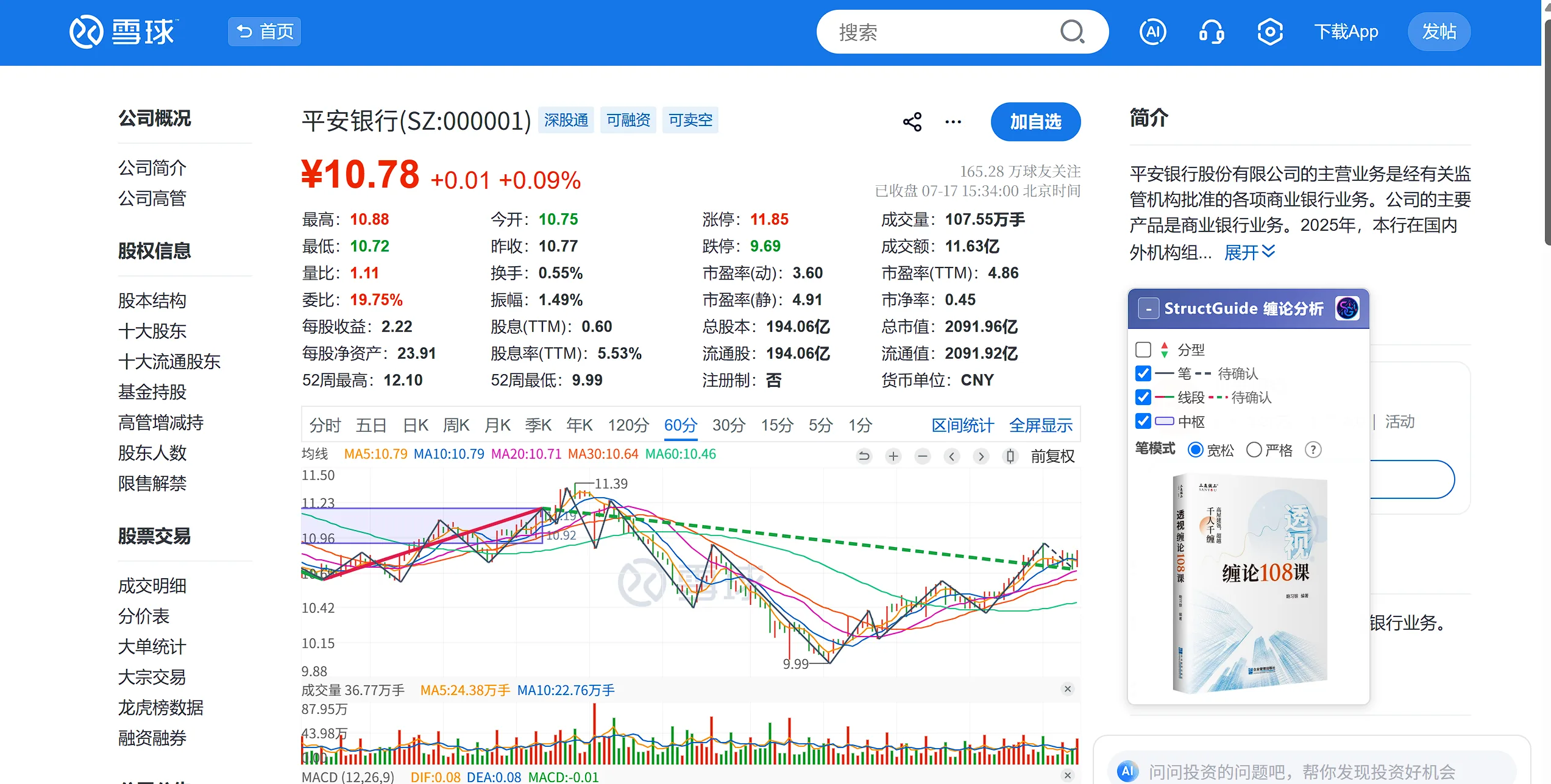Switch to the 5分 chart tab
The height and width of the screenshot is (784, 1551).
coord(820,425)
